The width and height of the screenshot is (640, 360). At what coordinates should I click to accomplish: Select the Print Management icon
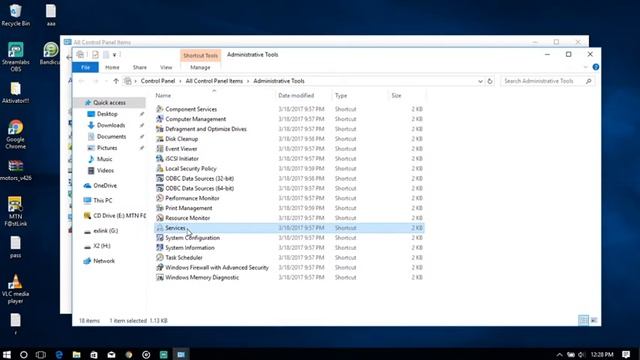160,208
